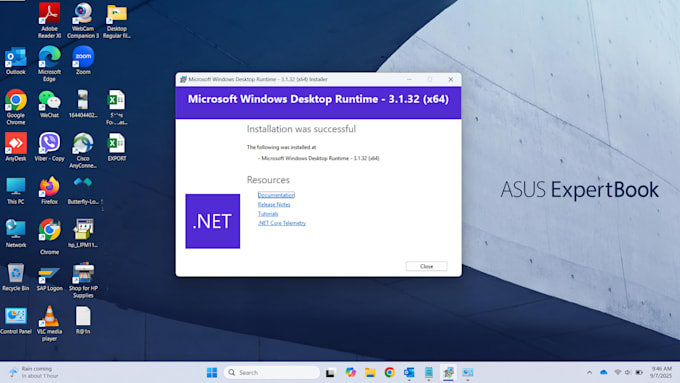Select the 164404402 image file icon
Viewport: 680px width, 383px height.
(83, 104)
